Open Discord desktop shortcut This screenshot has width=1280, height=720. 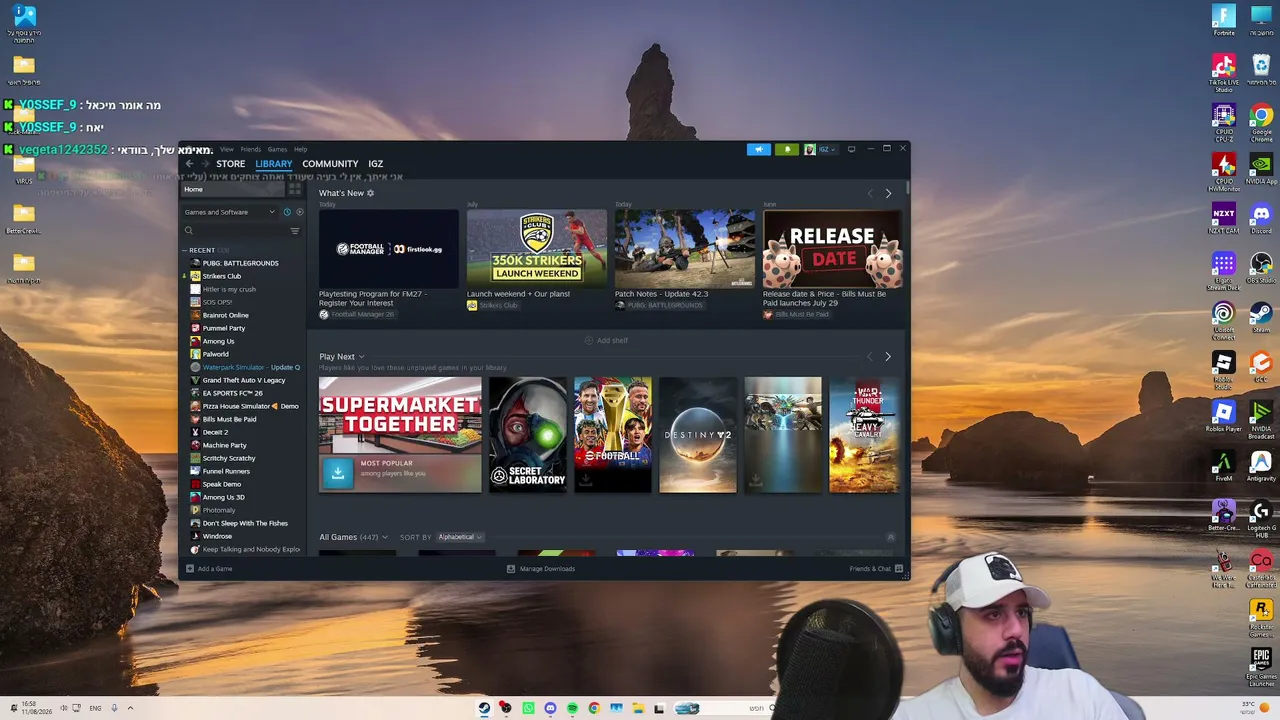click(x=1261, y=218)
